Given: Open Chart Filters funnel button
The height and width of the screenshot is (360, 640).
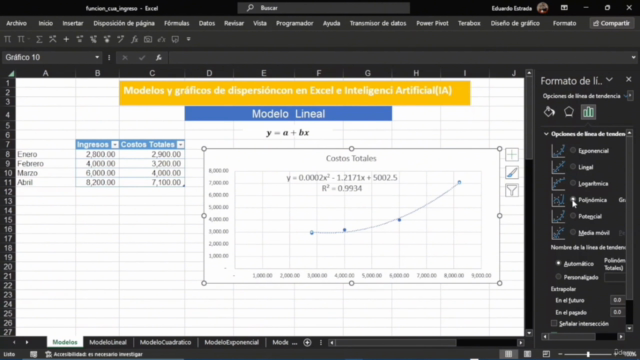Looking at the screenshot, I should tap(512, 190).
